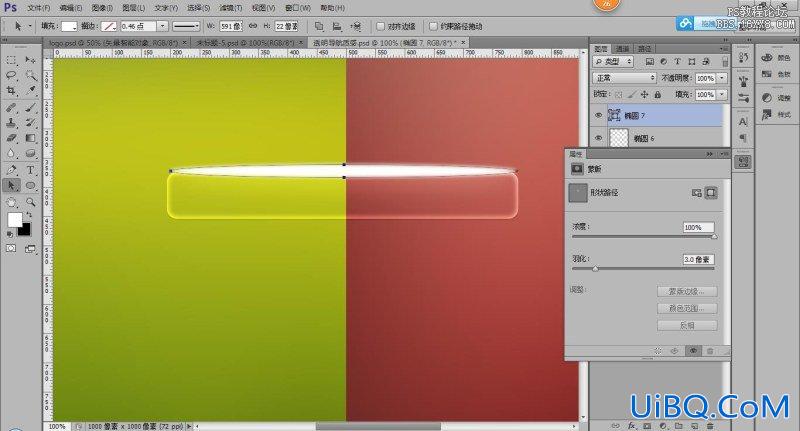Select the Clone Stamp tool
800x431 pixels.
11,123
